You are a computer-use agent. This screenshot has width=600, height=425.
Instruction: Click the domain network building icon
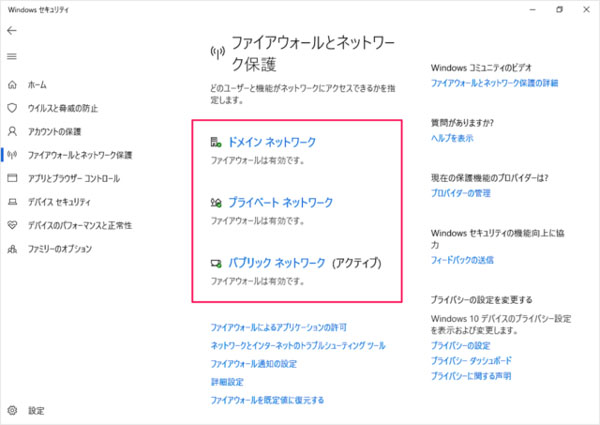[216, 142]
